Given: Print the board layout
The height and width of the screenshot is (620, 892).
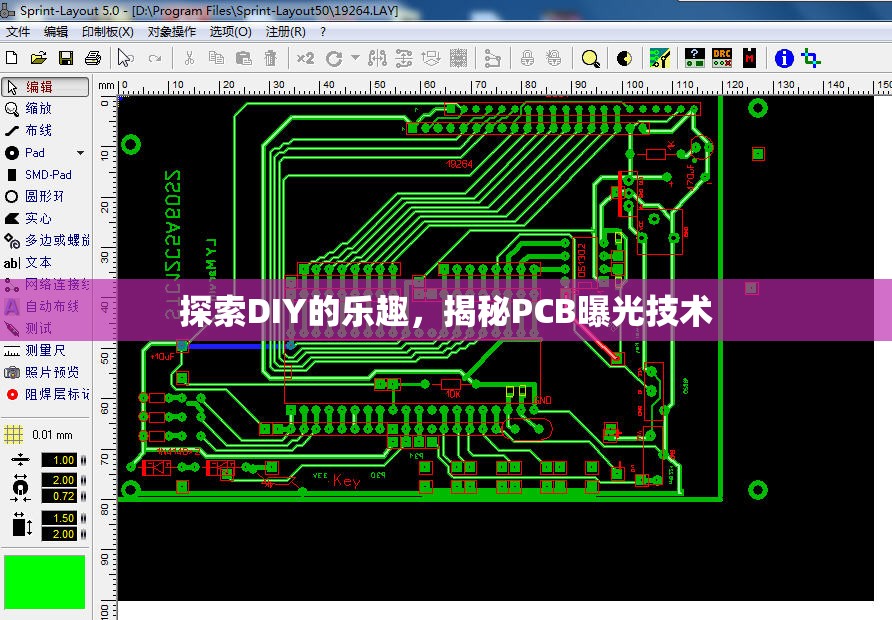Looking at the screenshot, I should [93, 58].
